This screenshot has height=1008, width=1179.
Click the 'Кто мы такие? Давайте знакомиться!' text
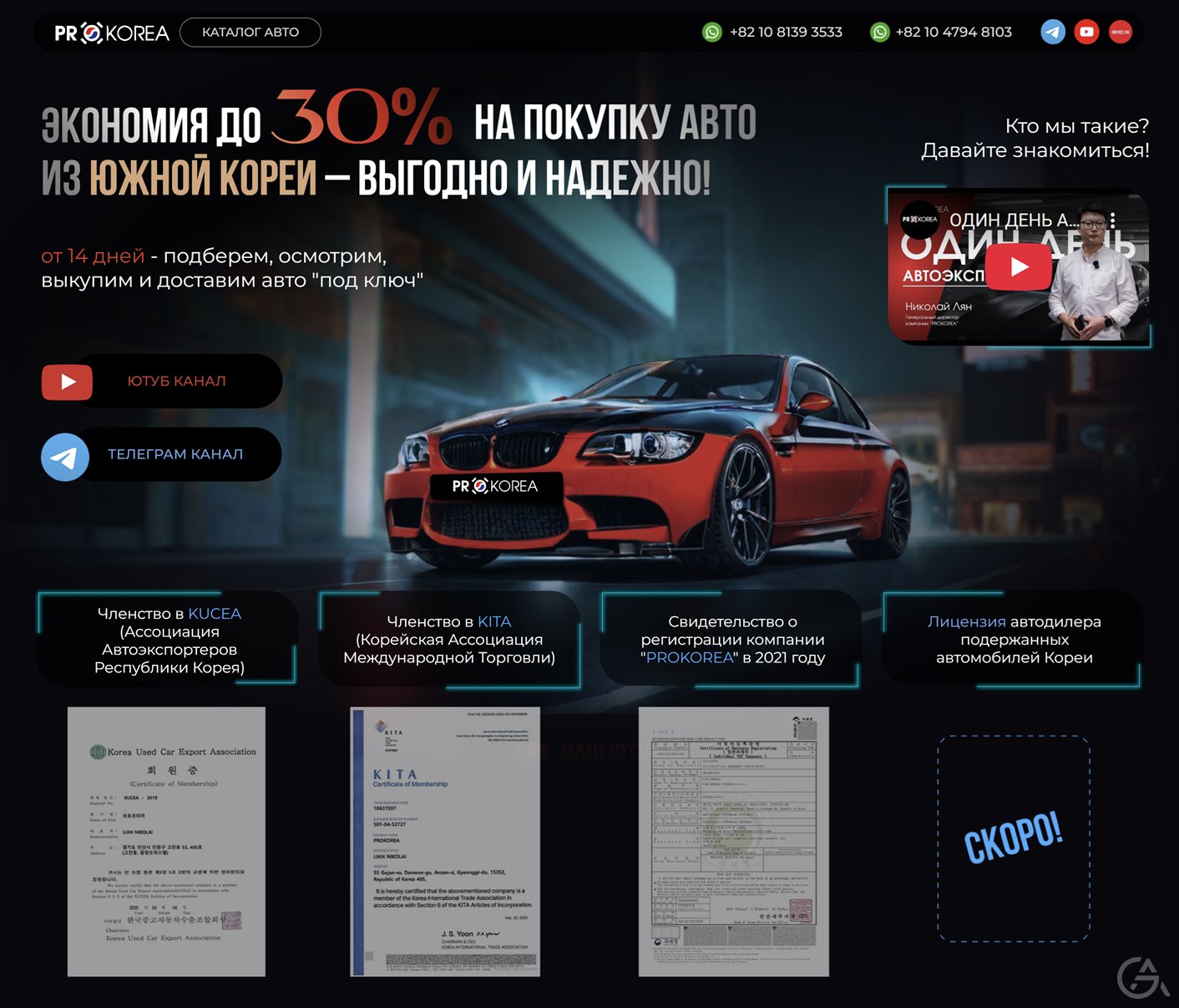[1035, 139]
